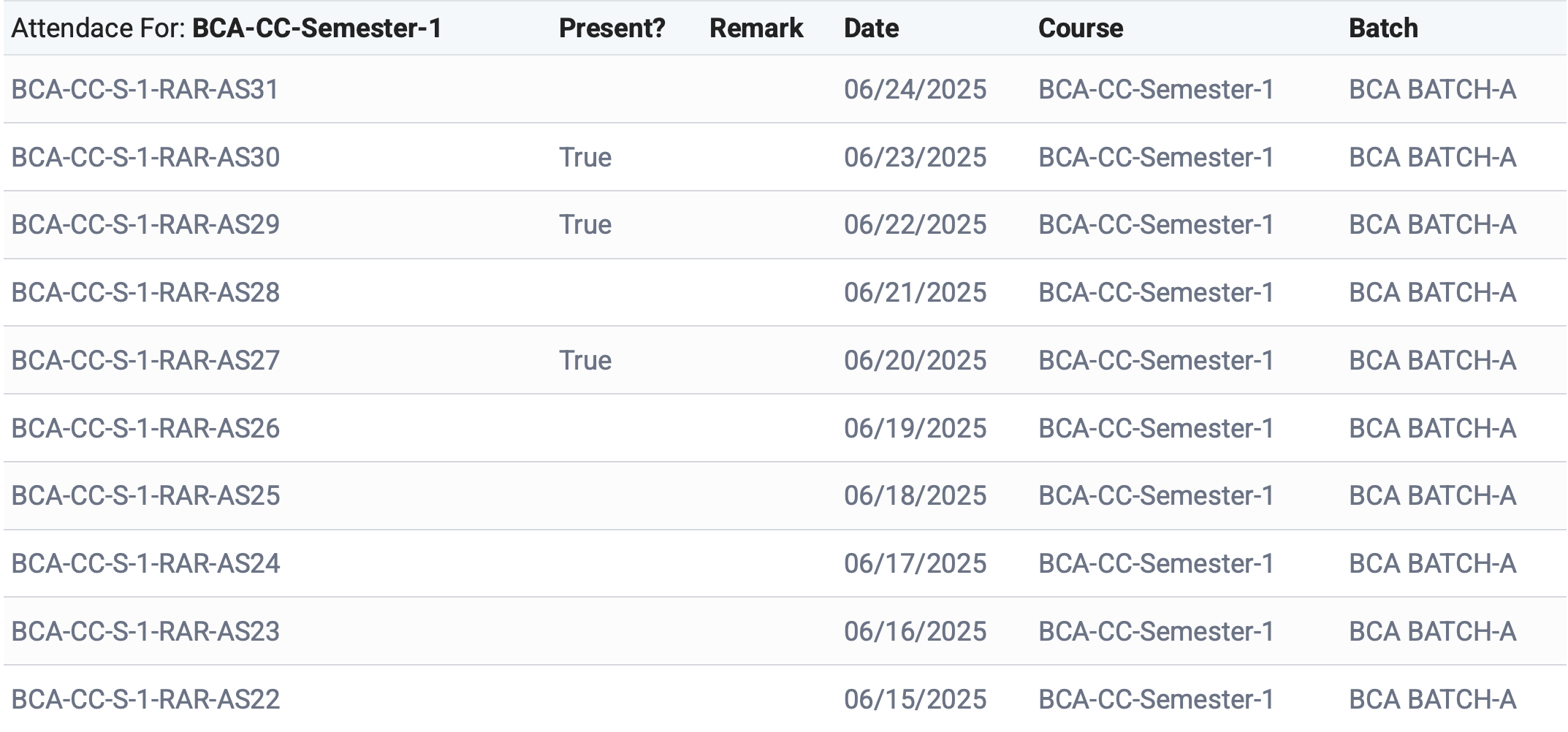Select the BCA-CC-S-1-RAR-AS26 entry
1568x732 pixels.
145,429
